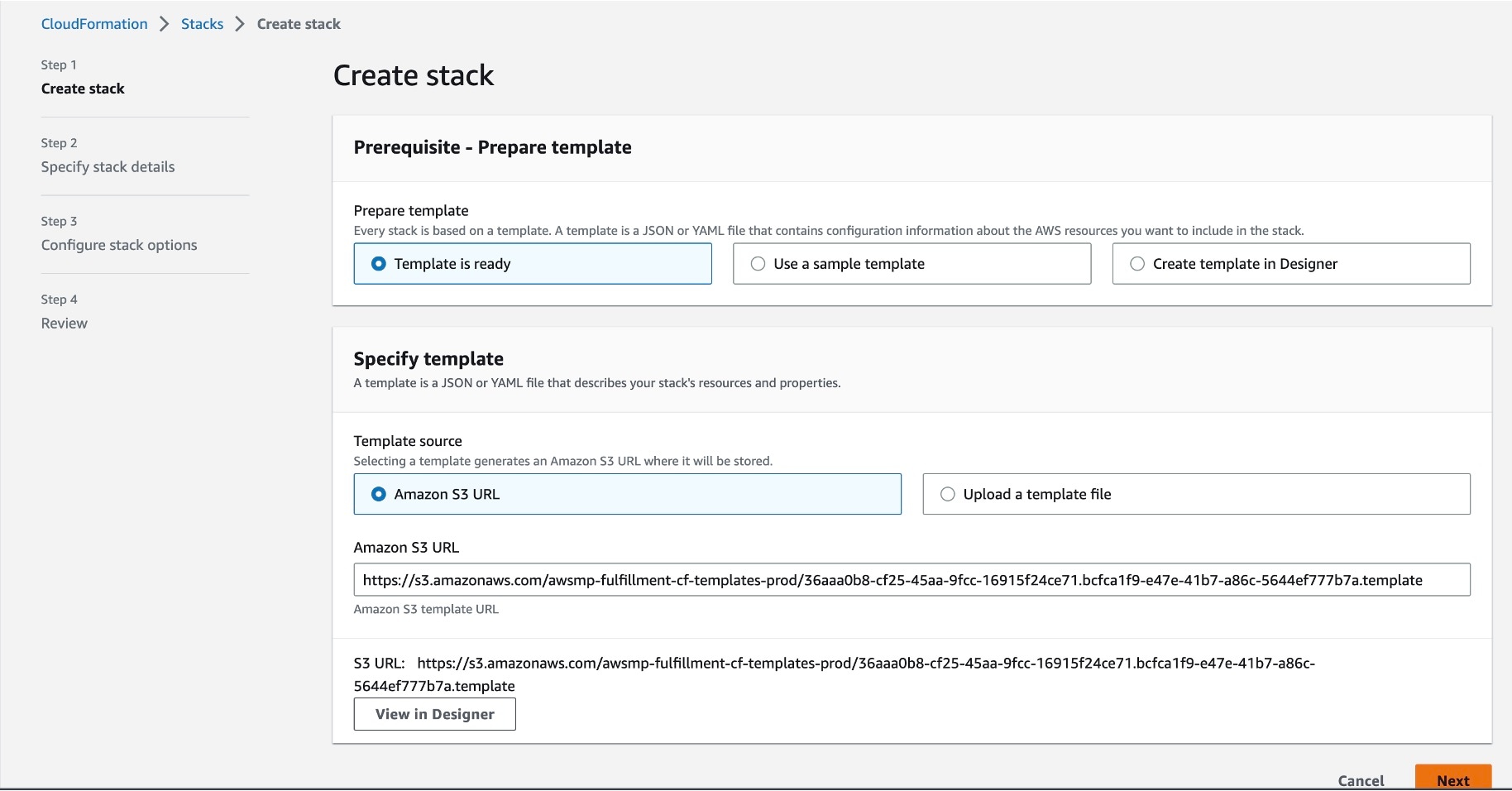Go to Step 2 Specify stack details
Viewport: 1512px width, 791px height.
(108, 167)
